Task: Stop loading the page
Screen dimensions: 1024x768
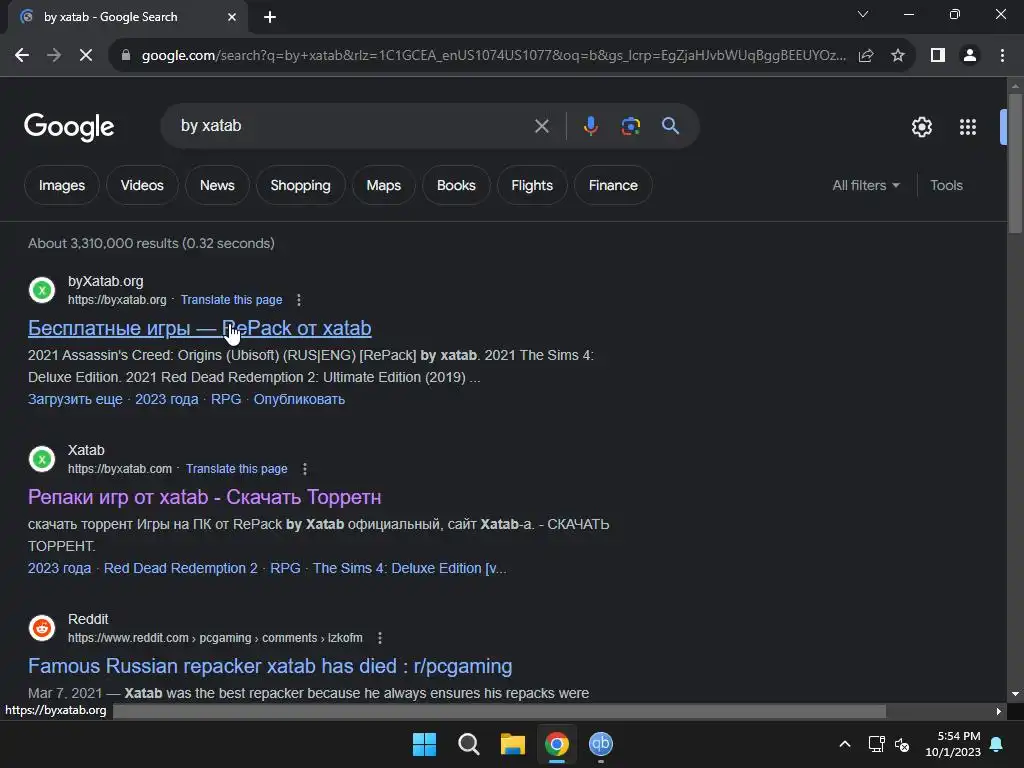Action: coord(86,56)
